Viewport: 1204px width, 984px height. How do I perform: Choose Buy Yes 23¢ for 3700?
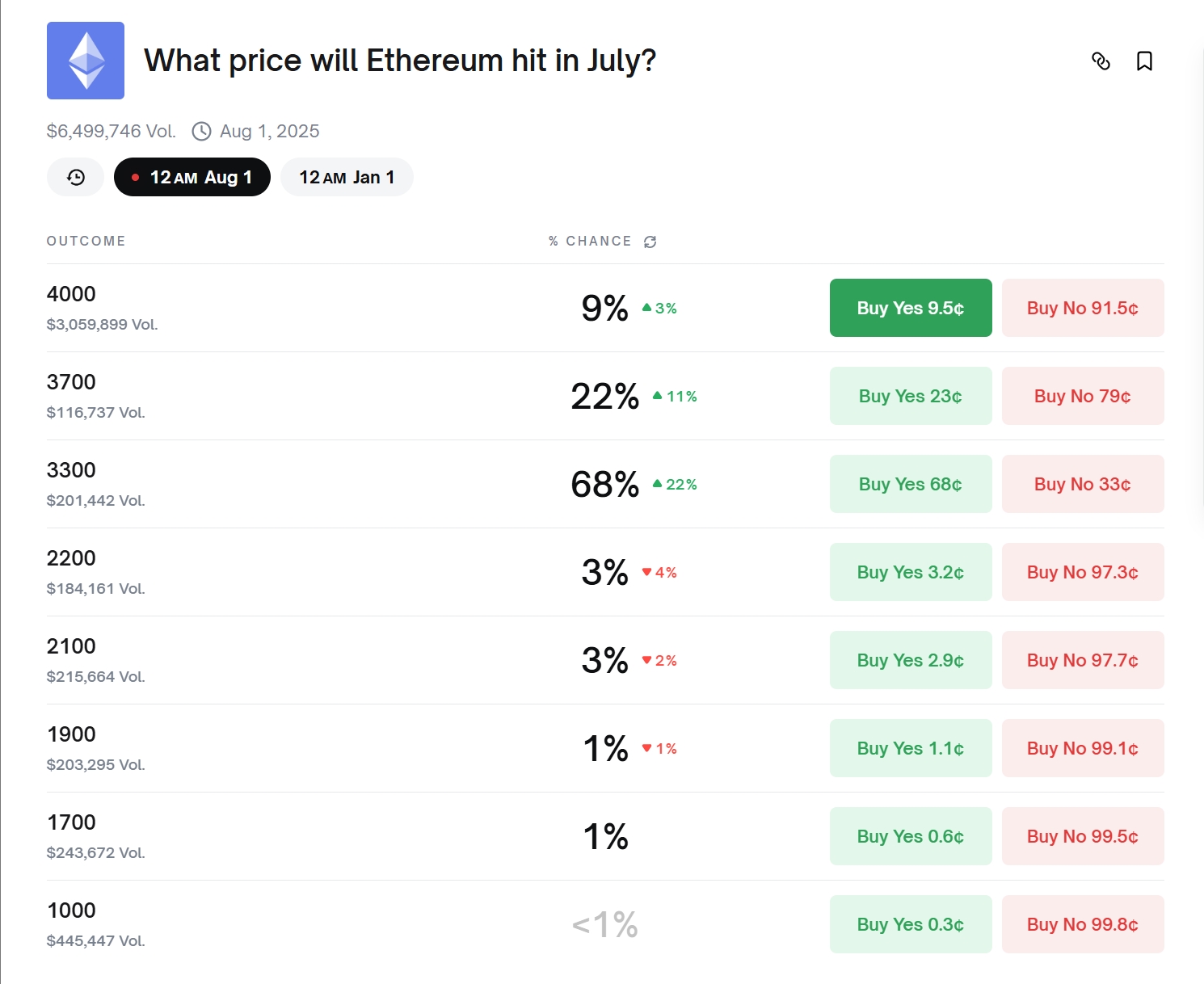[910, 396]
